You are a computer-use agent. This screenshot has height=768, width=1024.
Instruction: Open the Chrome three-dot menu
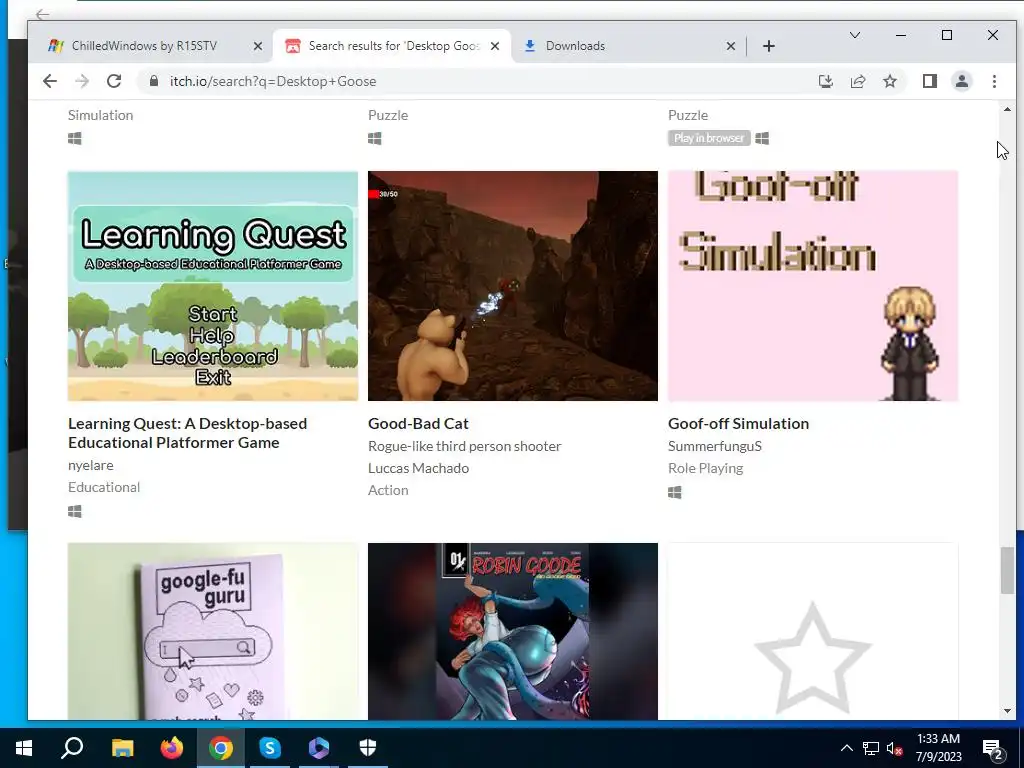pyautogui.click(x=994, y=81)
